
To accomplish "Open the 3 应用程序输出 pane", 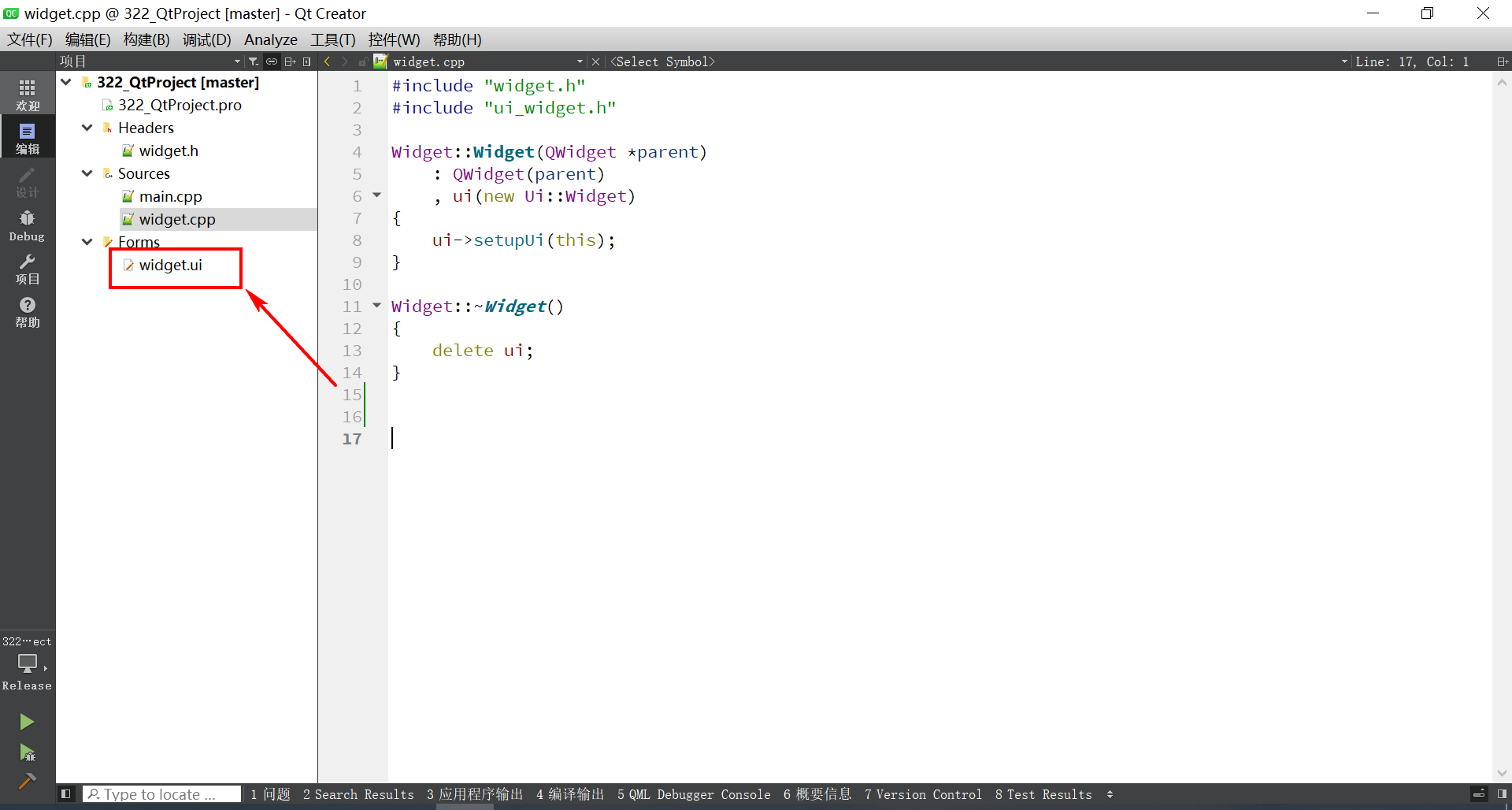I will (x=475, y=794).
